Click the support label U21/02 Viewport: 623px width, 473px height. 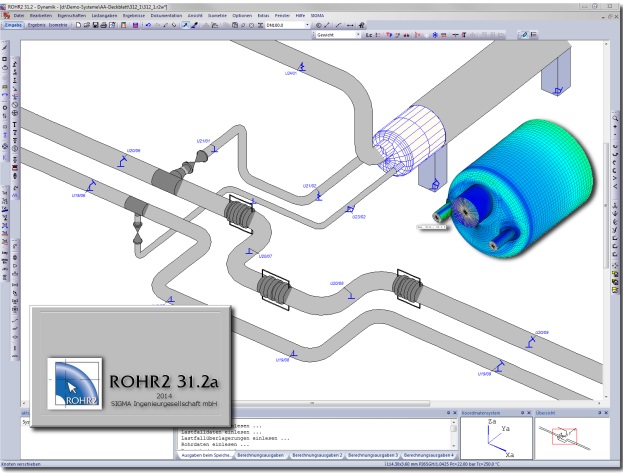point(310,186)
